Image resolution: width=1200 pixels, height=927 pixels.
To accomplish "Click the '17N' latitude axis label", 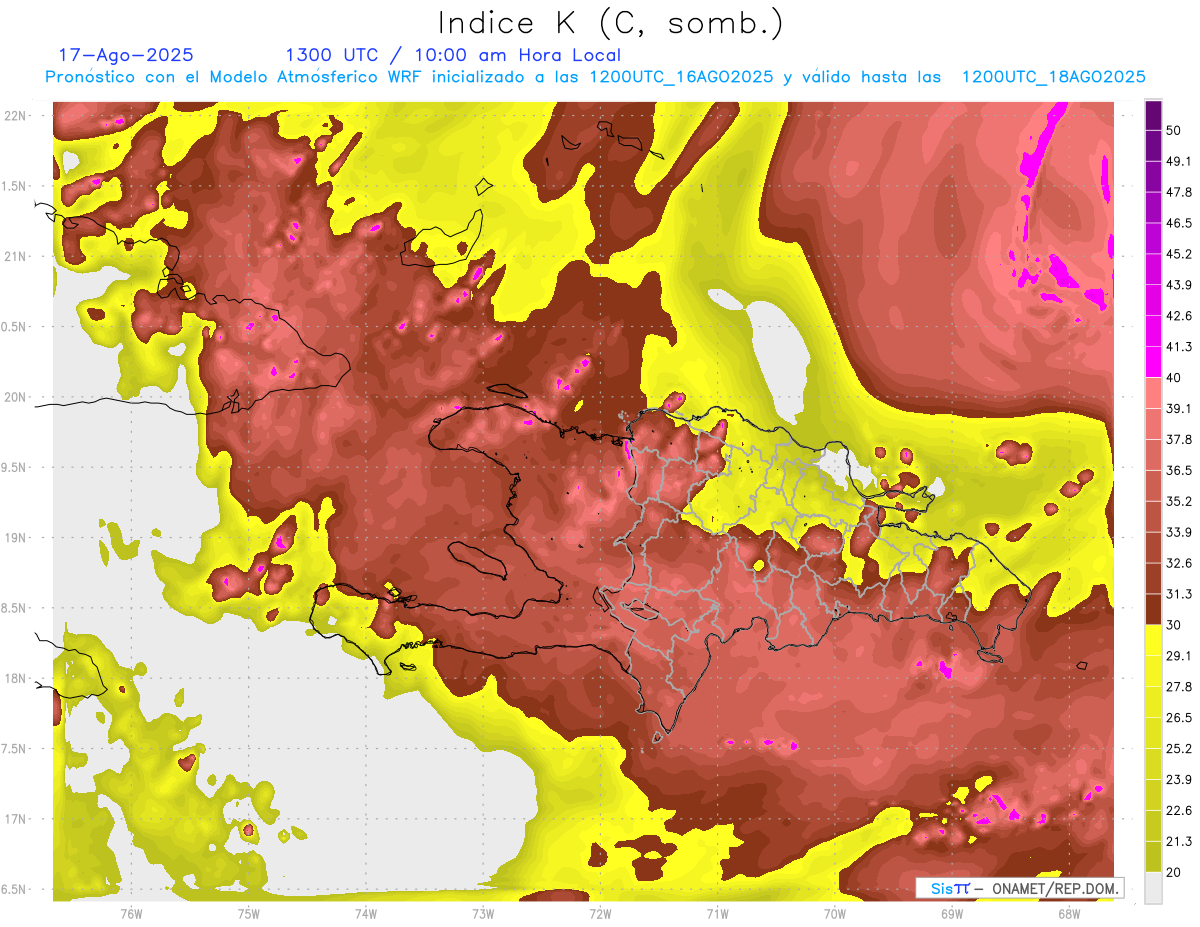I will (14, 819).
